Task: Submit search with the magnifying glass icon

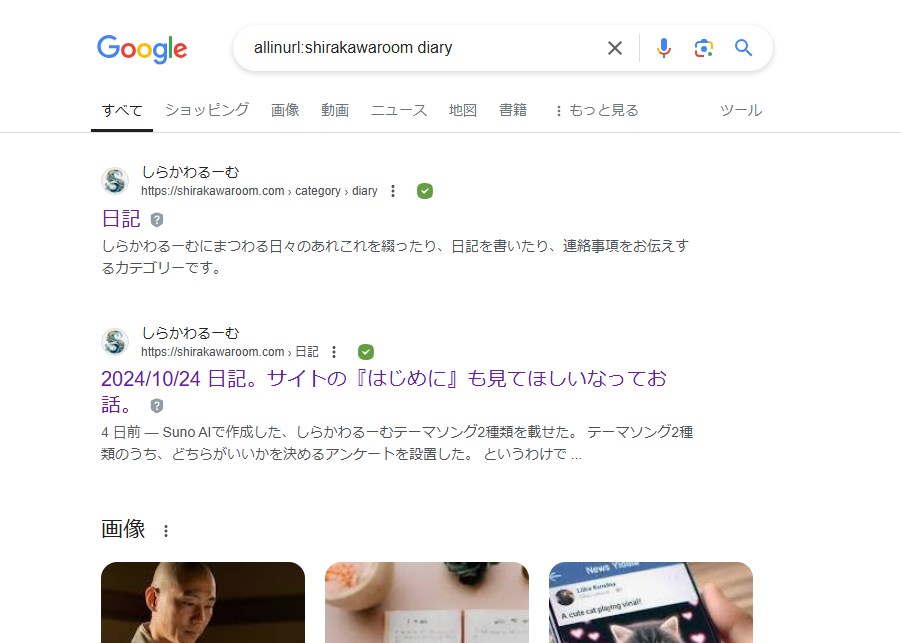Action: pos(744,48)
